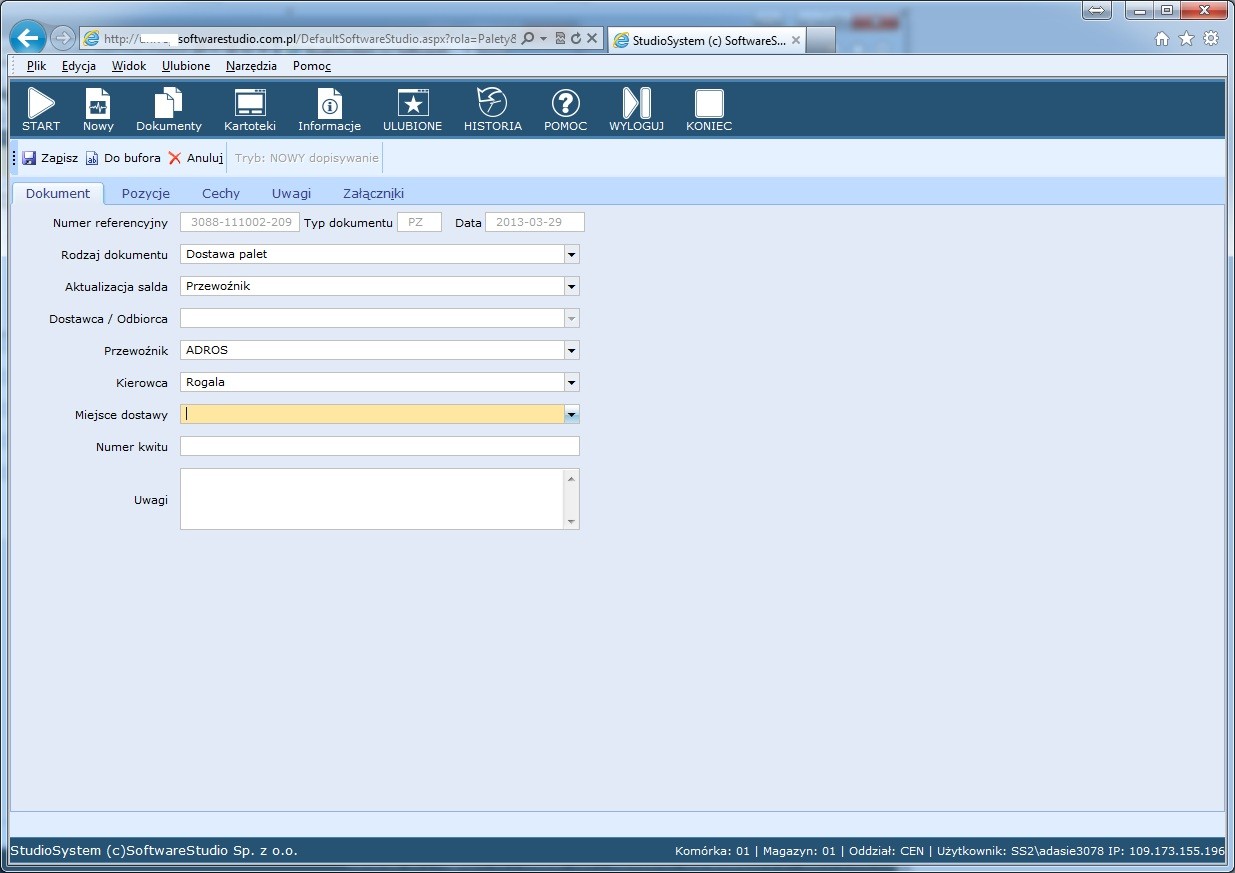Click the browser address bar URL
The width and height of the screenshot is (1235, 873).
coord(310,39)
